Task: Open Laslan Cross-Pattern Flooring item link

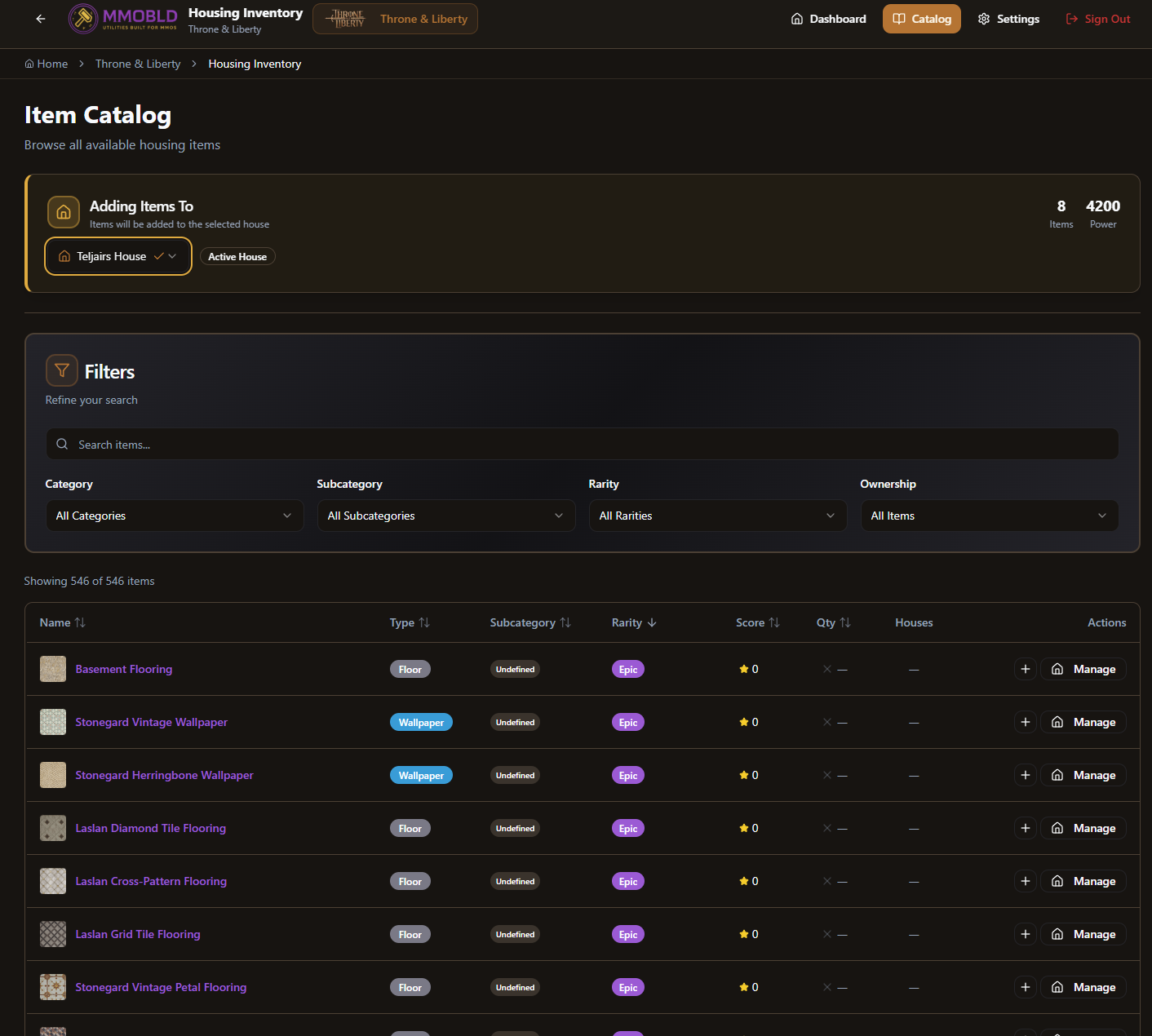Action: coord(151,881)
